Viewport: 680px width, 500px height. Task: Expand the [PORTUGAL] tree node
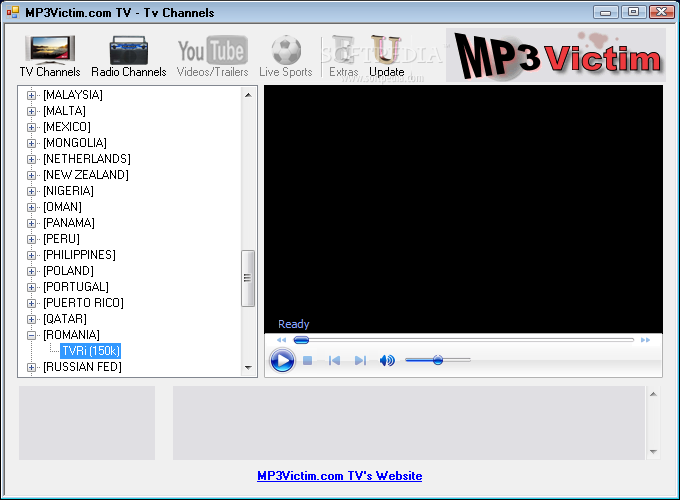(x=31, y=287)
